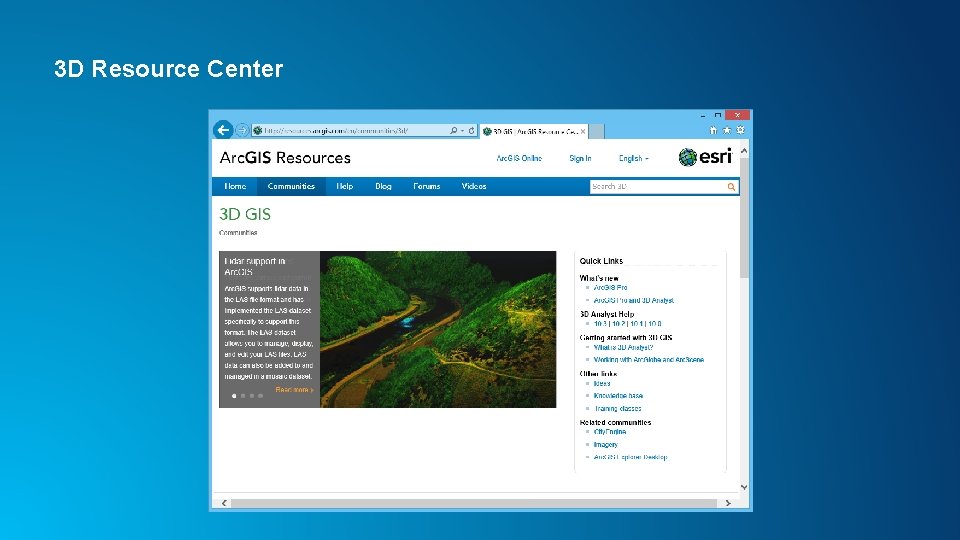Open the Blog navigation item
This screenshot has height=540, width=960.
[383, 186]
